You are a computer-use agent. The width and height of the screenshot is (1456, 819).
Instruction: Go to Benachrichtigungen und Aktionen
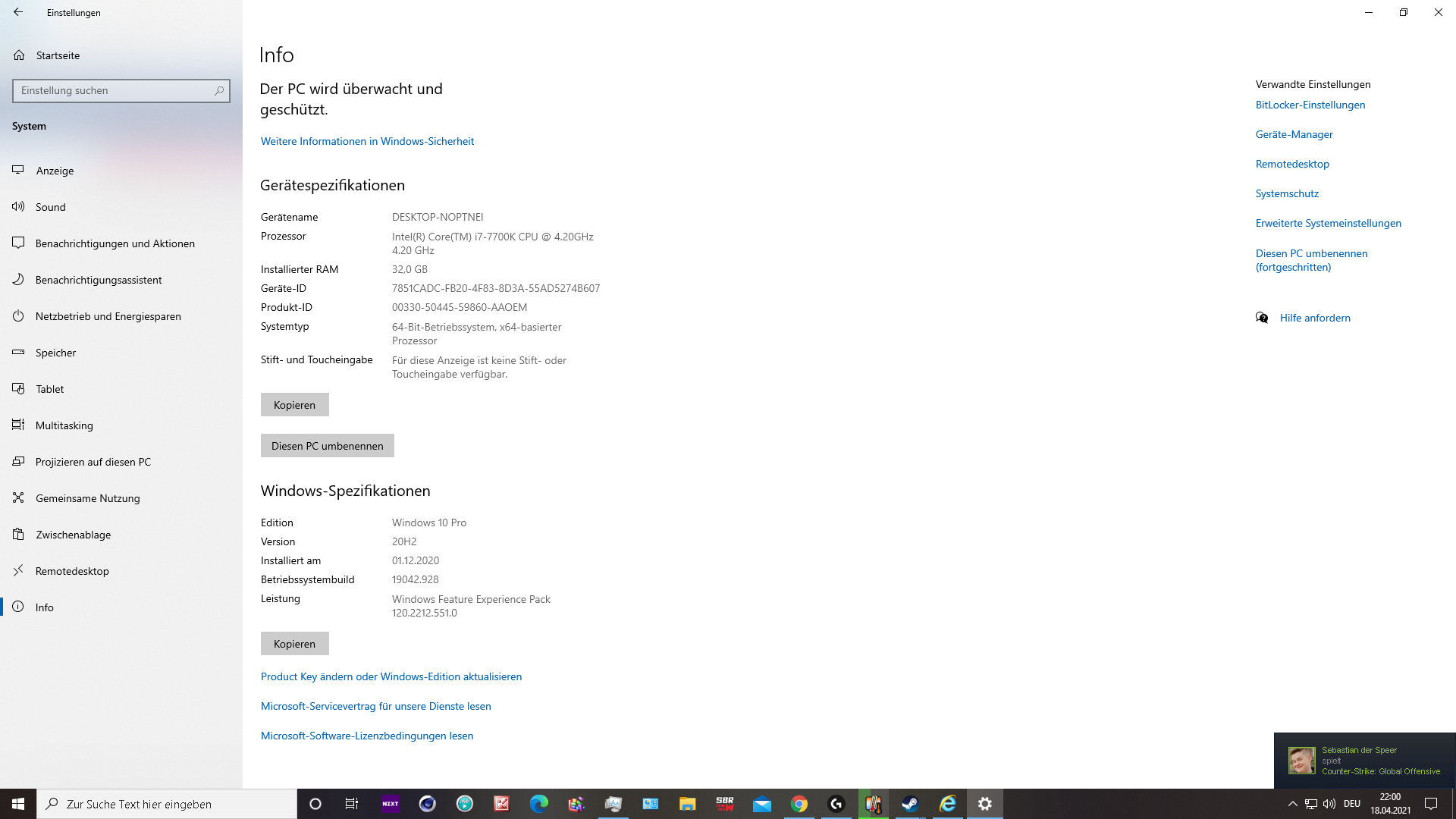(115, 243)
